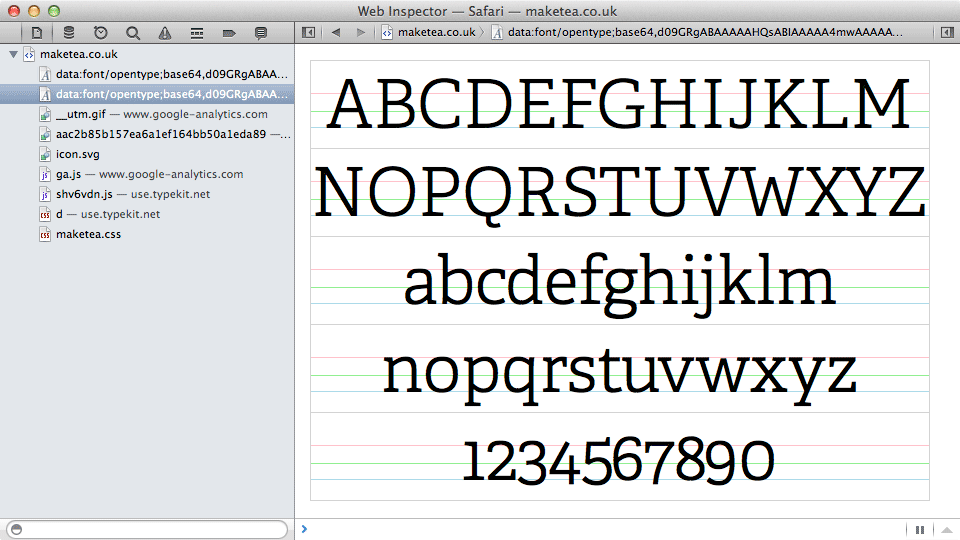Open the Debugger navigator icon
The width and height of the screenshot is (960, 540).
197,33
